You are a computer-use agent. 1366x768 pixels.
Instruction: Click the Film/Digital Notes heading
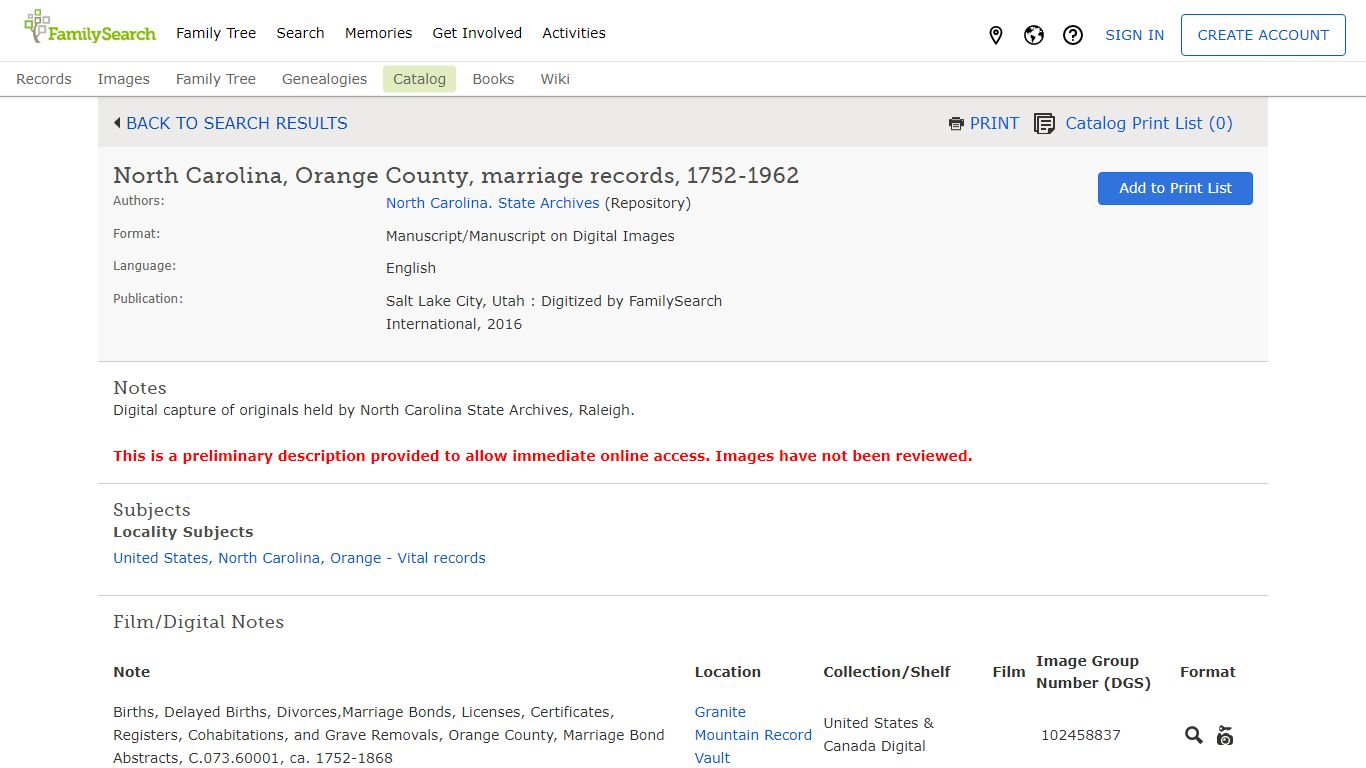tap(198, 622)
